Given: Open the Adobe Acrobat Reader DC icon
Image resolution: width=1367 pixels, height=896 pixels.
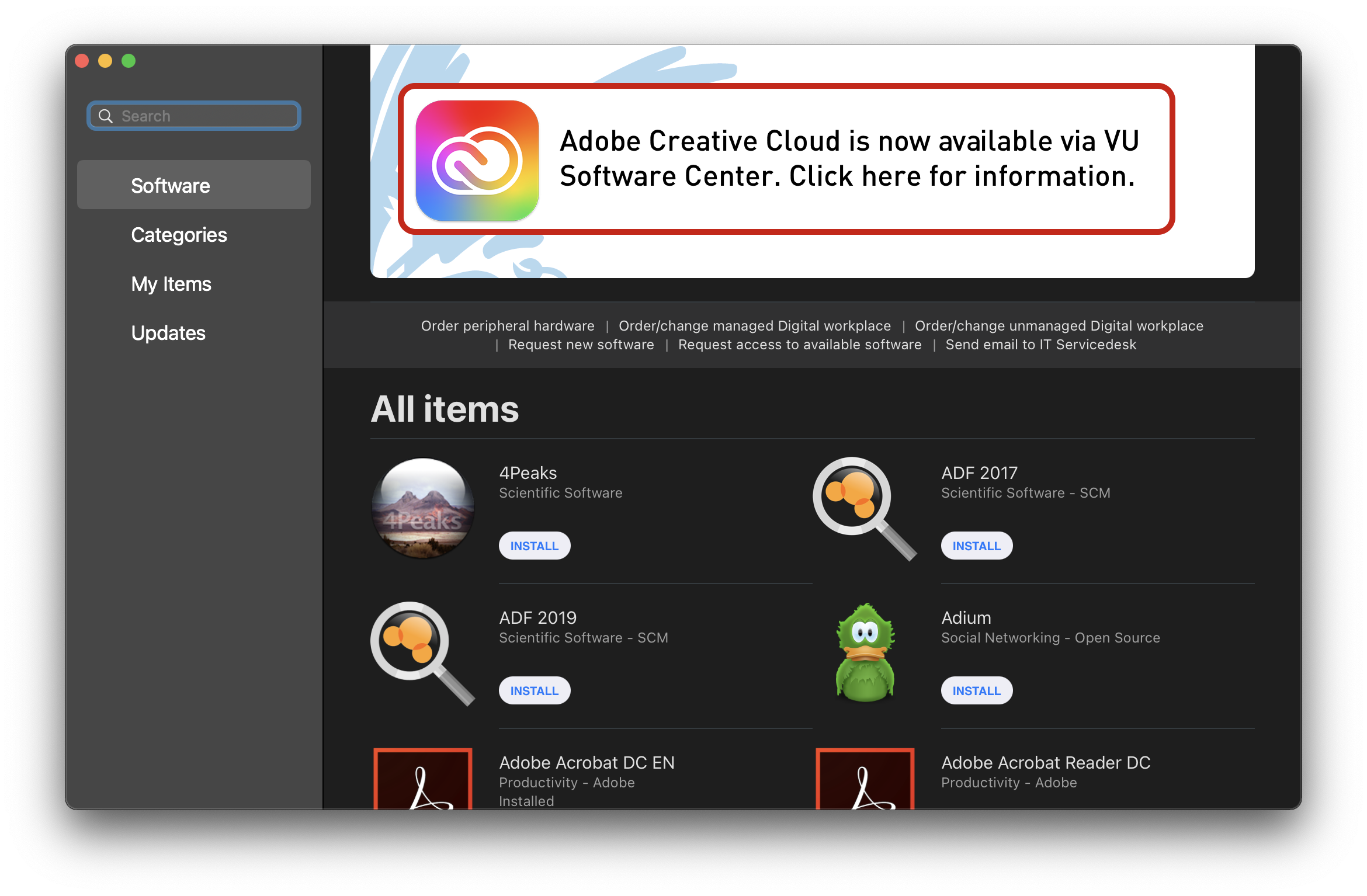Looking at the screenshot, I should pyautogui.click(x=865, y=779).
